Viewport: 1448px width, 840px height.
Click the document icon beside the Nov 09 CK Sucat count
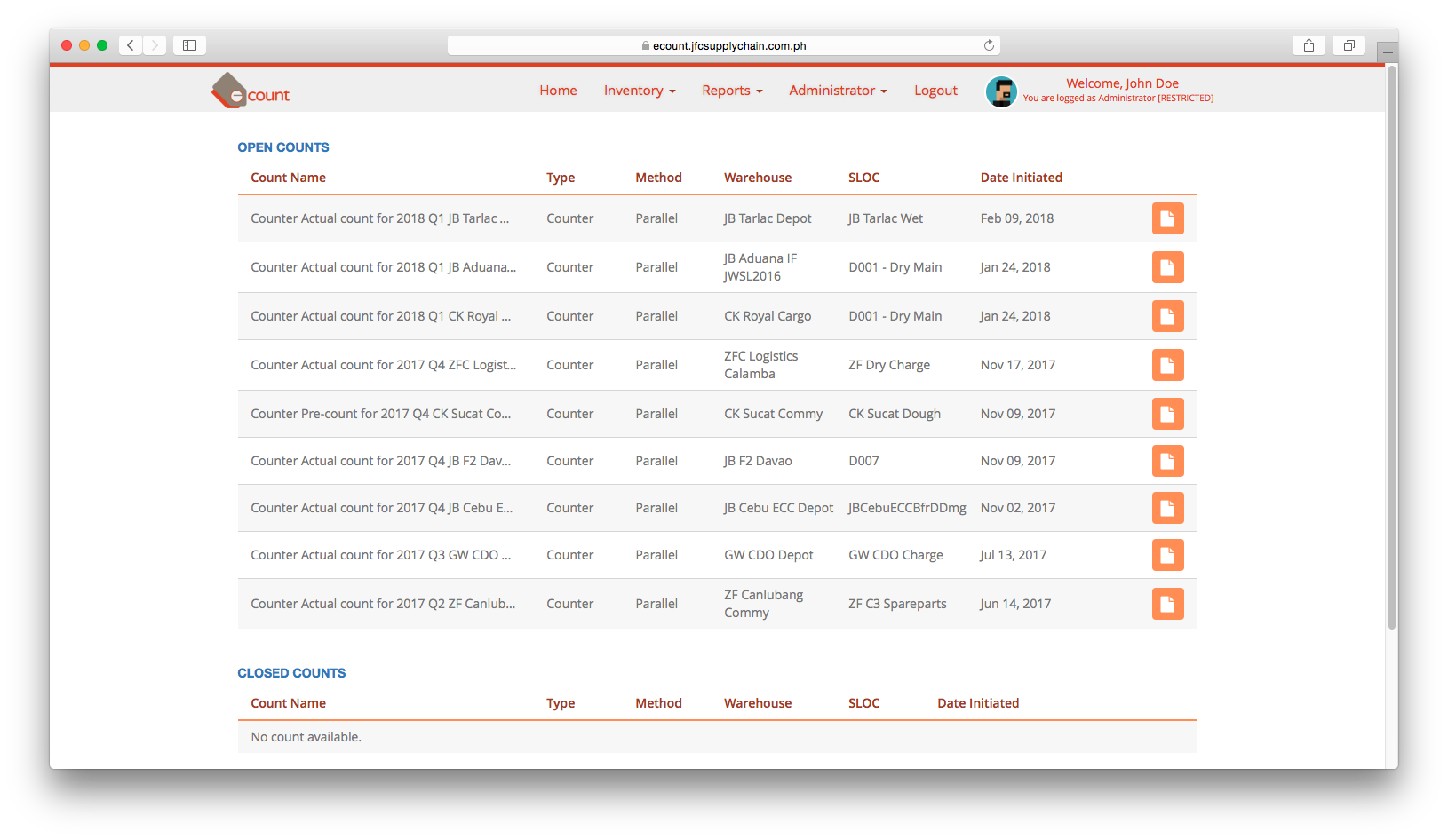click(x=1167, y=414)
